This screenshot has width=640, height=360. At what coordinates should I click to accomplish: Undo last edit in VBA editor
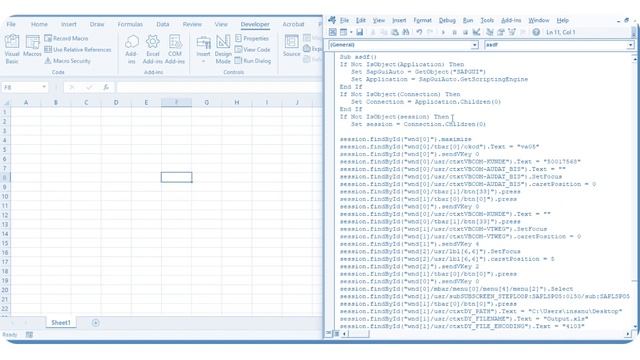419,32
